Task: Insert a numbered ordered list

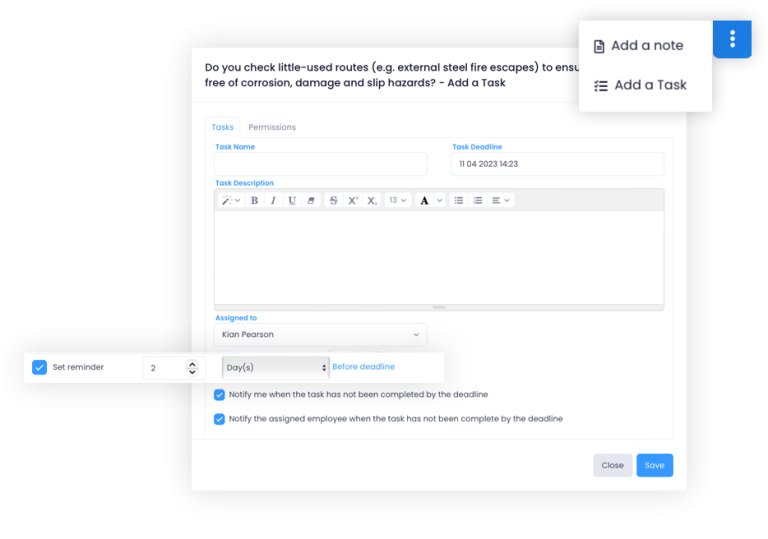Action: [x=477, y=200]
